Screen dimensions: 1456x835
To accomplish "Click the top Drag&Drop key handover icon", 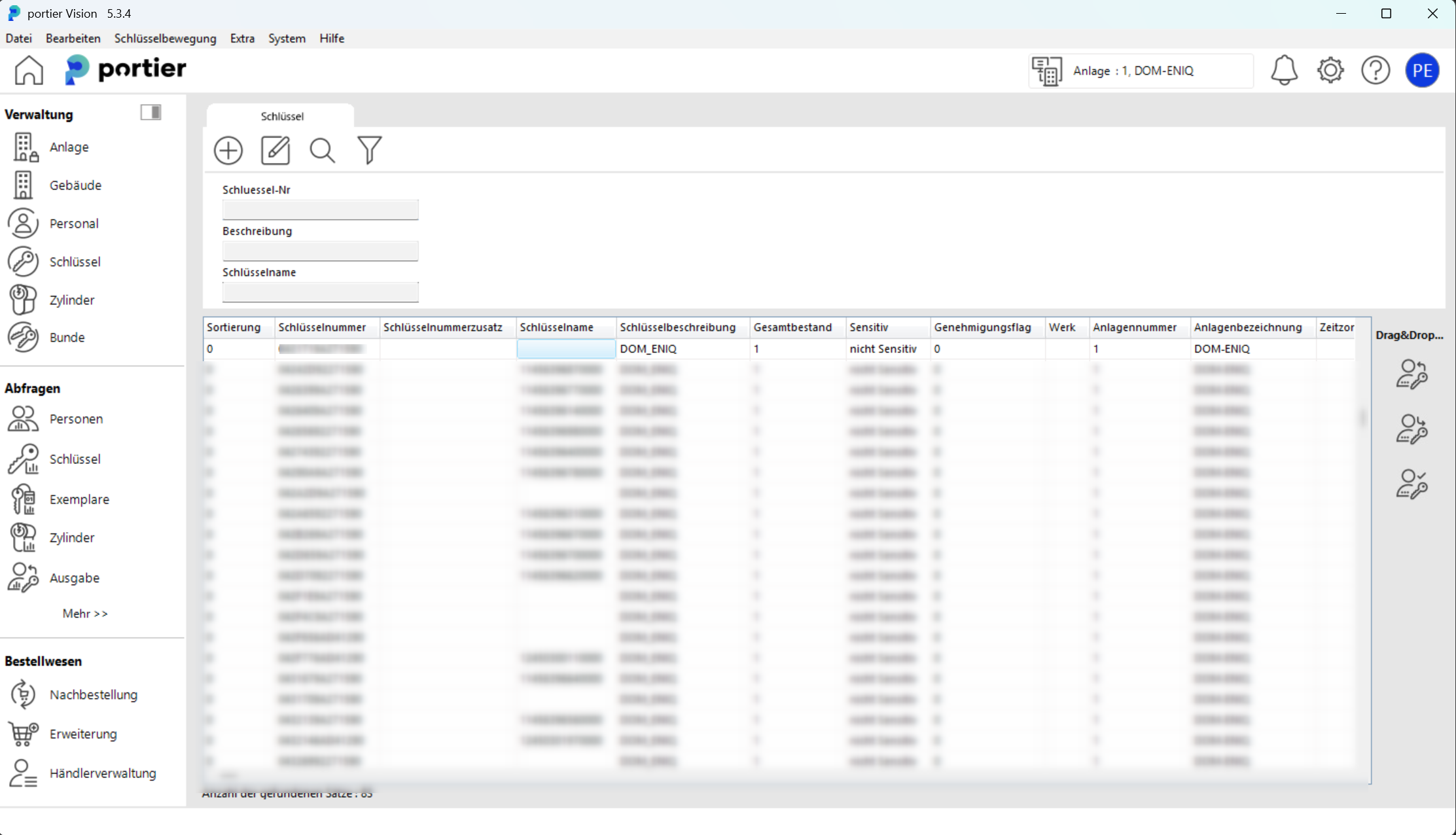I will point(1412,374).
